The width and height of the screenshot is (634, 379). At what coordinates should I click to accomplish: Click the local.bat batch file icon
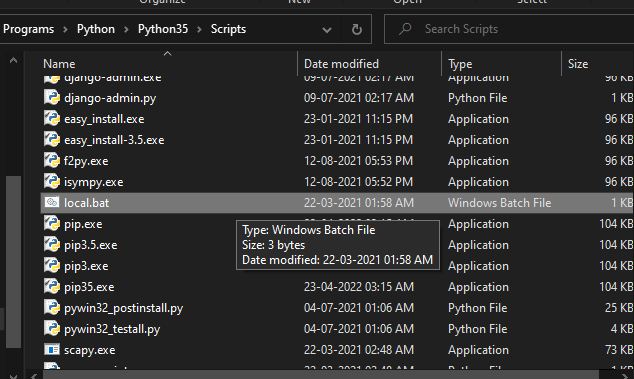[x=52, y=203]
